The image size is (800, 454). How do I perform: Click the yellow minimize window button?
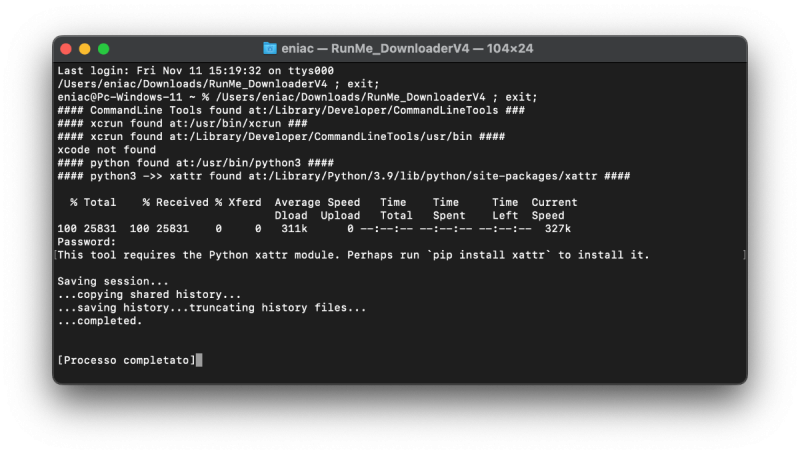coord(85,49)
